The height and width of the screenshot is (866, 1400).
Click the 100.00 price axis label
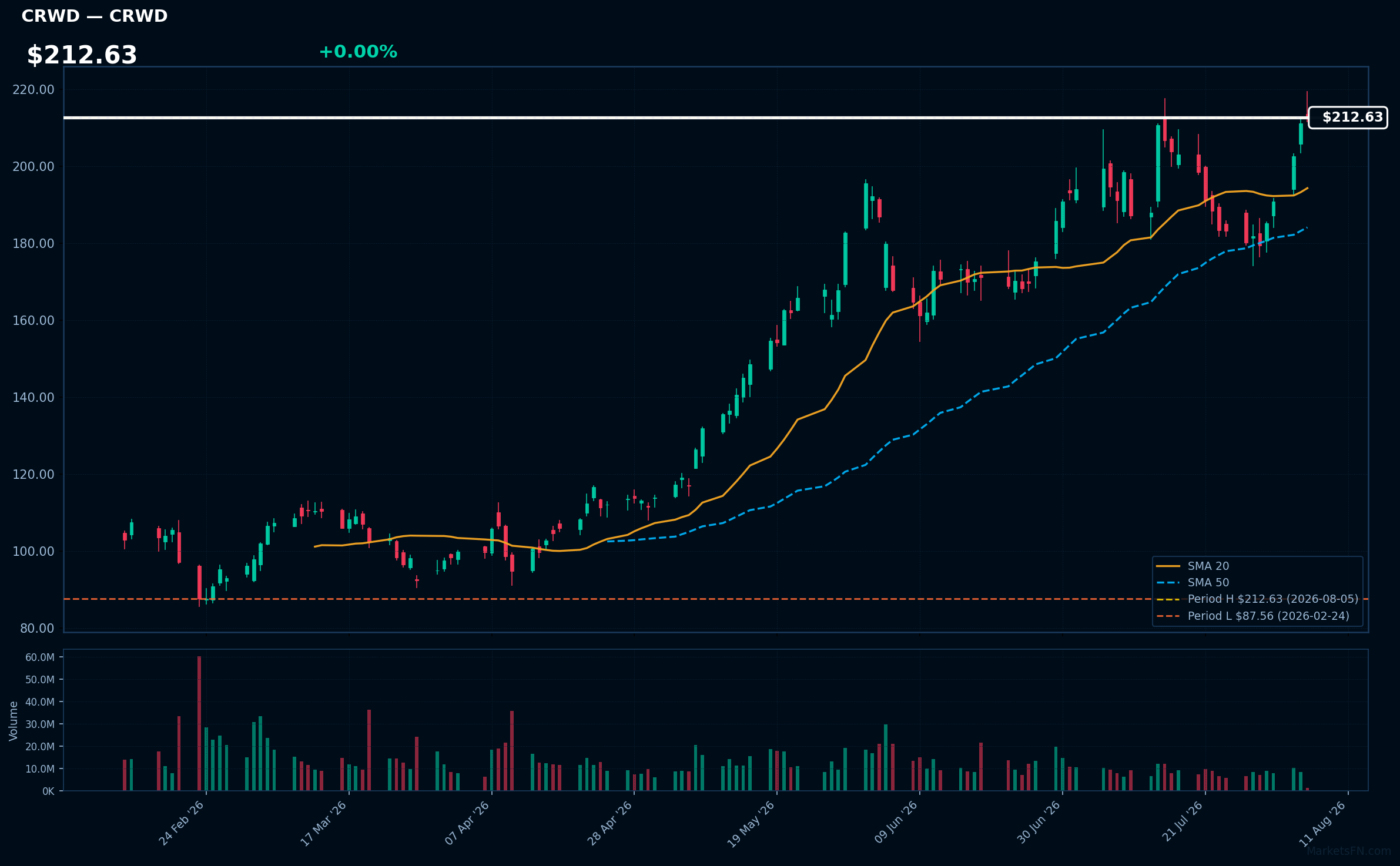click(34, 551)
